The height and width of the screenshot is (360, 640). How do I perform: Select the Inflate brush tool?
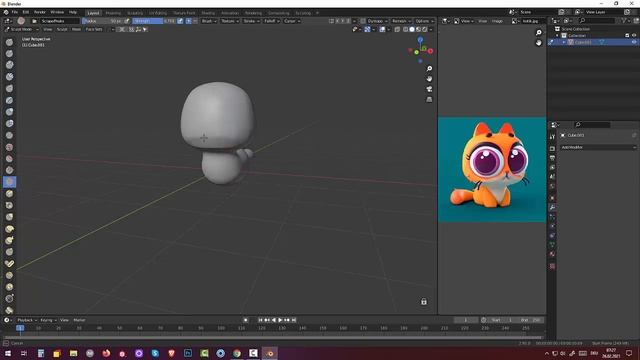9,112
